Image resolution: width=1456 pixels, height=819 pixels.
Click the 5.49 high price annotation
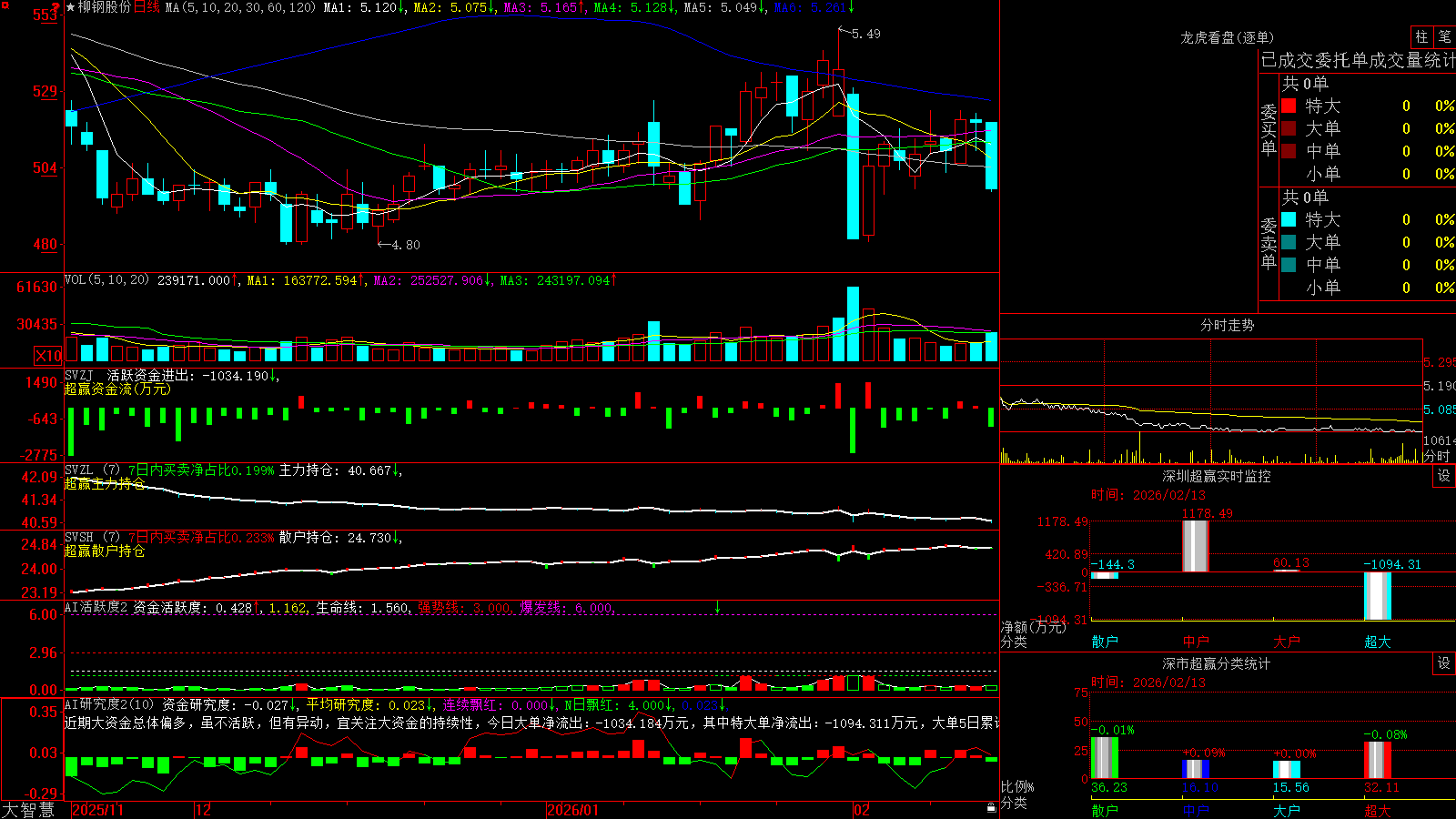865,34
